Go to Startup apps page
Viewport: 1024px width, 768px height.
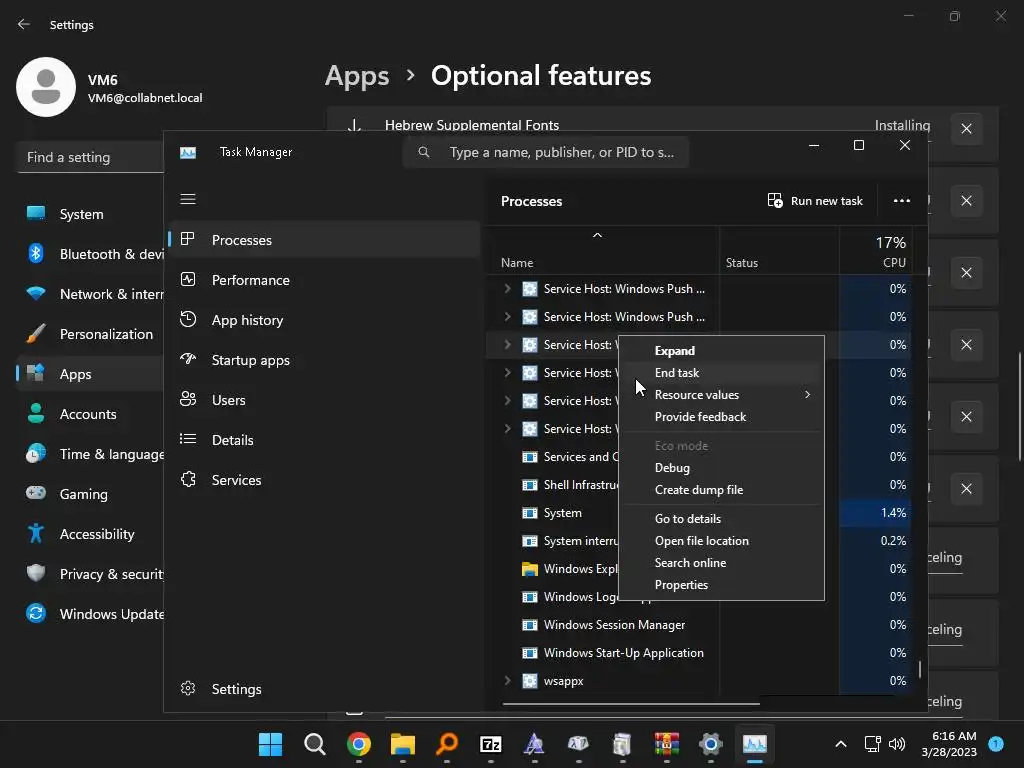coord(325,360)
